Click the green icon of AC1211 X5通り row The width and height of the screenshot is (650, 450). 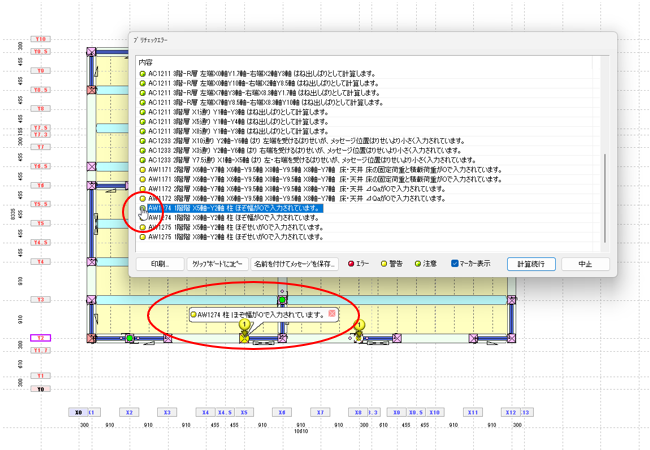pyautogui.click(x=143, y=122)
